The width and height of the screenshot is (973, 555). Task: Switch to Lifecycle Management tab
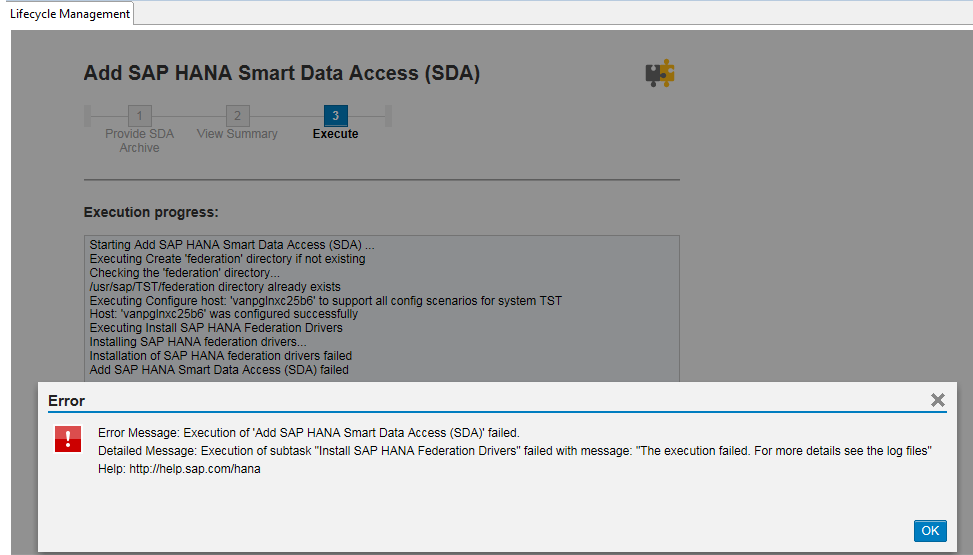(x=70, y=14)
